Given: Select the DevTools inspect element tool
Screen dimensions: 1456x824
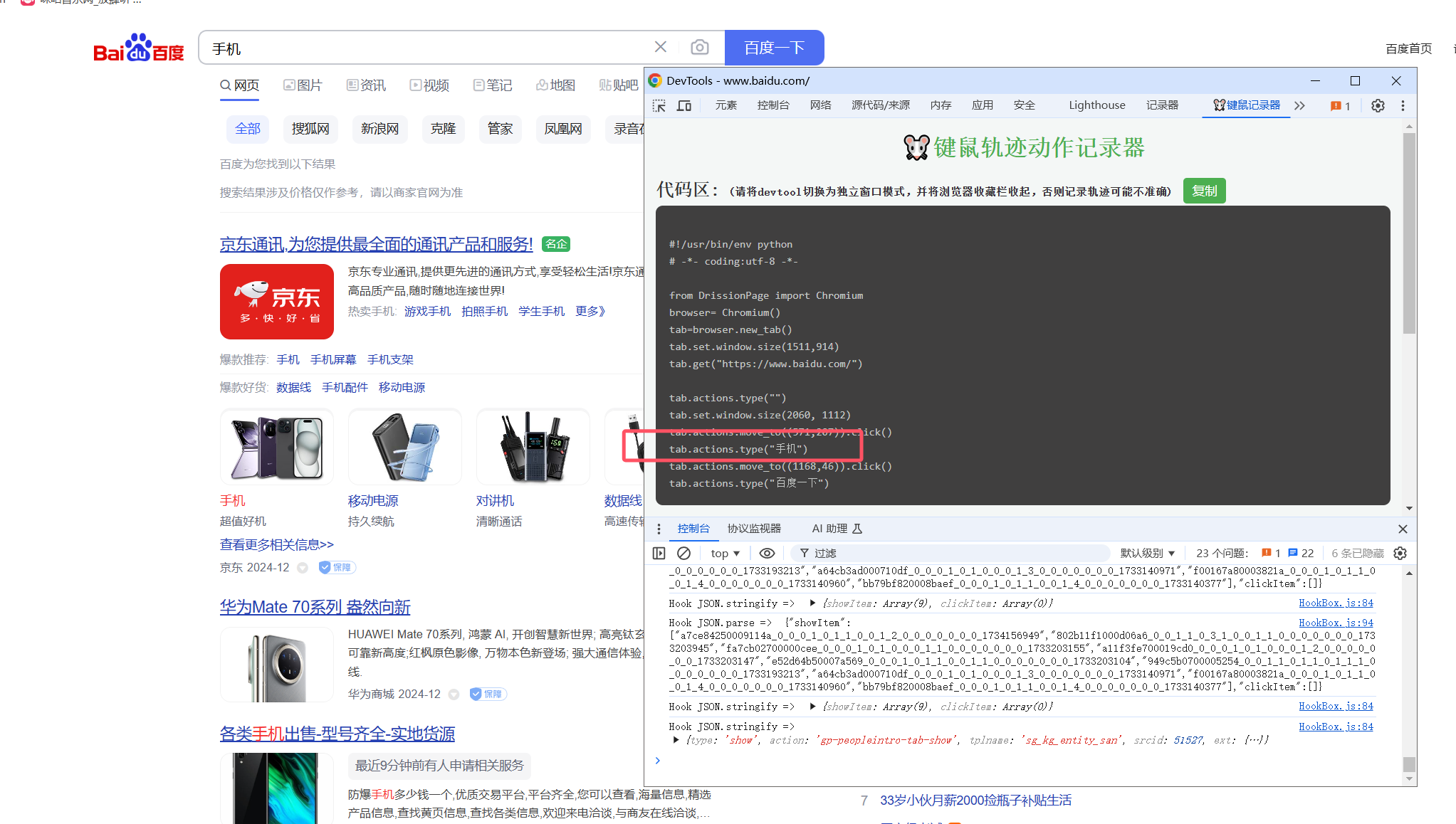Looking at the screenshot, I should [659, 105].
